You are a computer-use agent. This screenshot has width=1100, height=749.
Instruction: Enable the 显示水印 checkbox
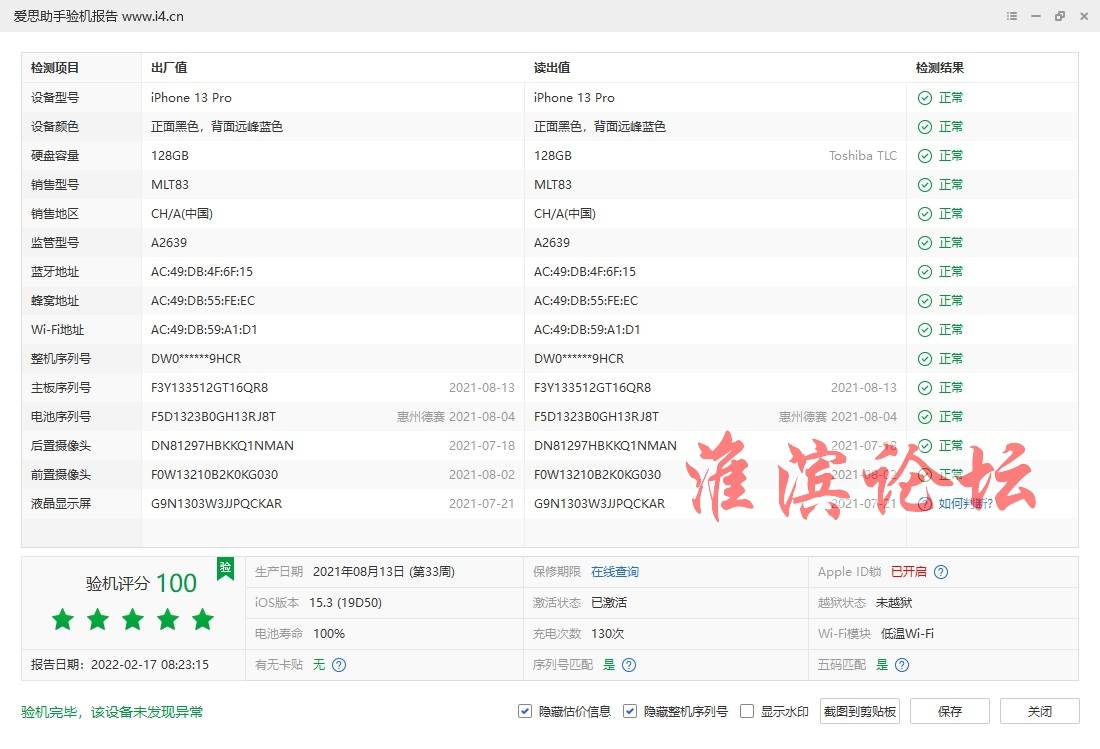[747, 711]
